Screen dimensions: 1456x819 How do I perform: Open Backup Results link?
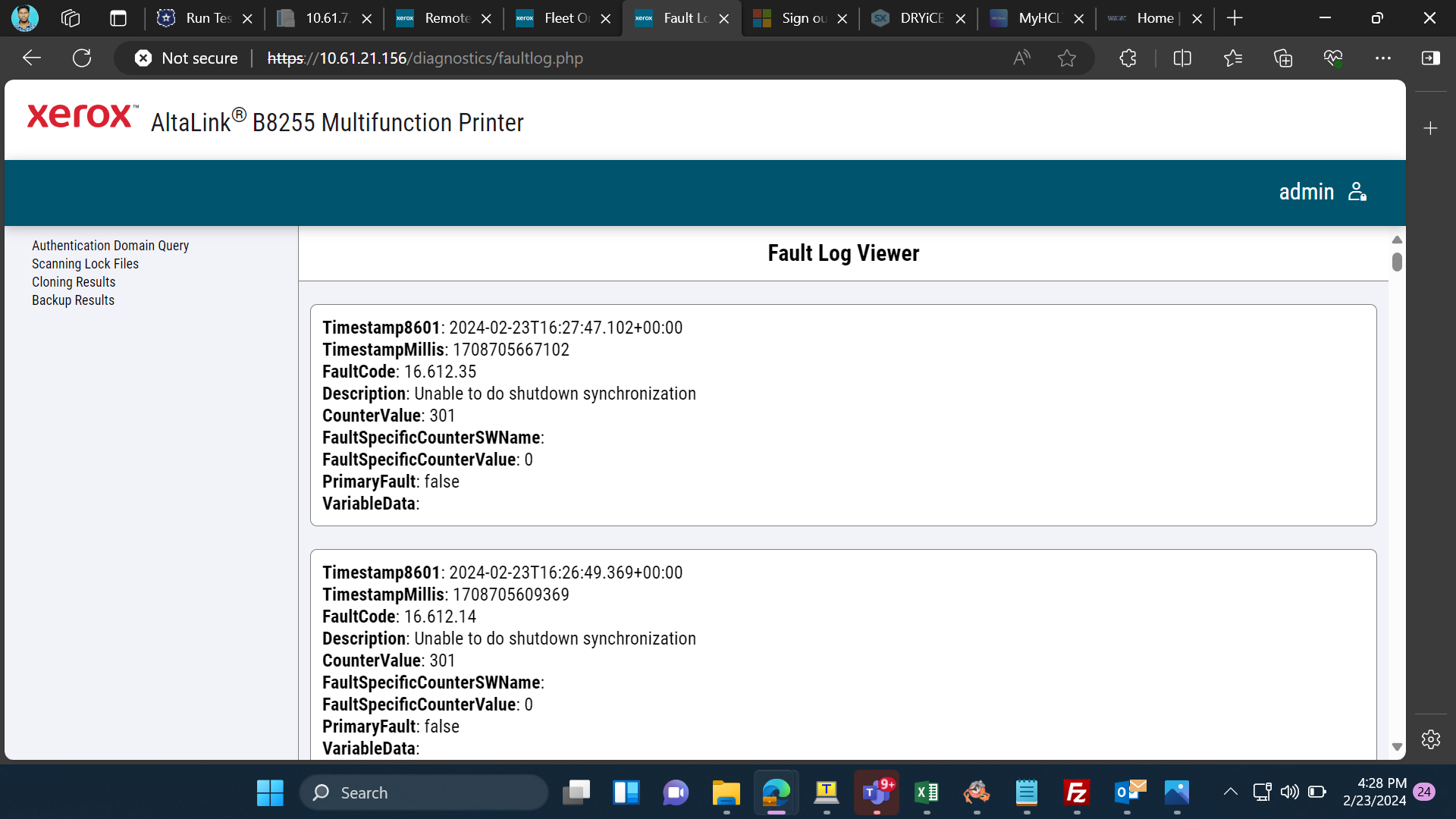pos(73,300)
